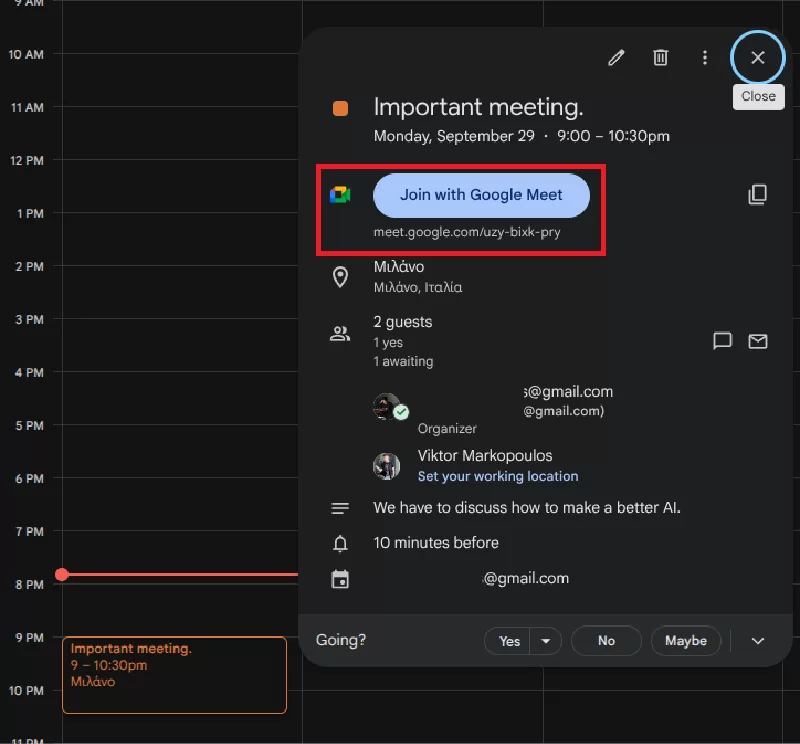
Task: Click the pencil edit event icon
Action: [x=616, y=58]
